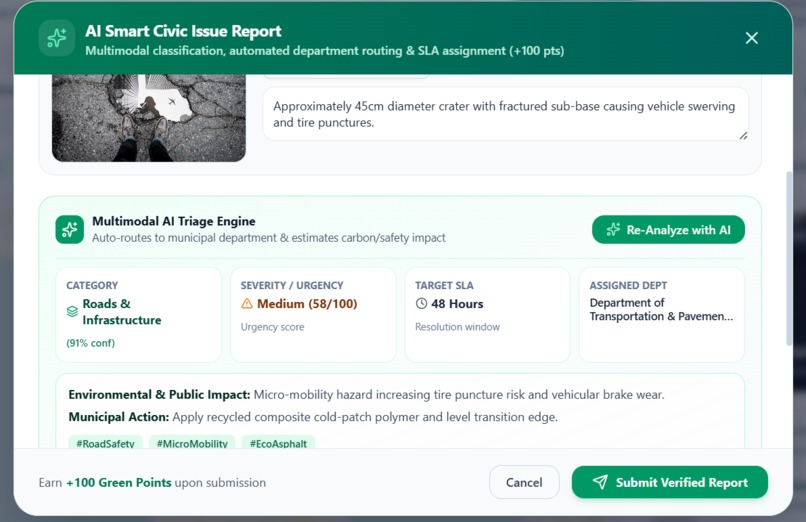Click the Re-Analyze button's sparkle icon
This screenshot has width=806, height=522.
(613, 230)
